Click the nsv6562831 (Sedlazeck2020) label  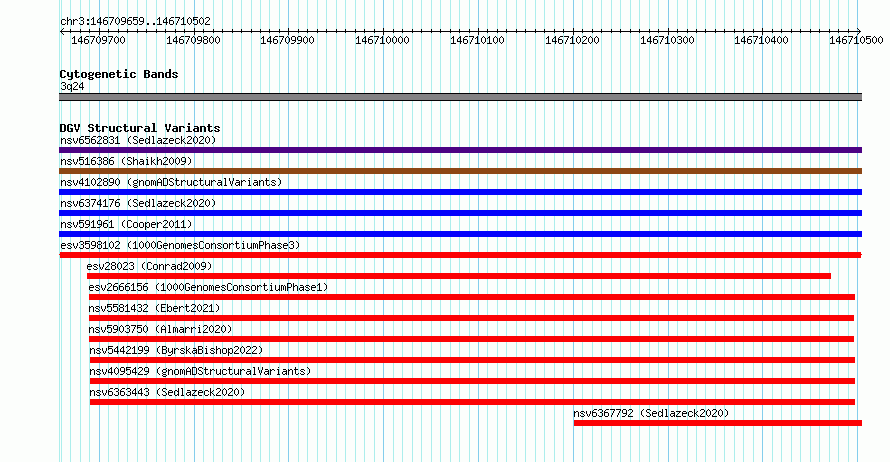pos(138,140)
